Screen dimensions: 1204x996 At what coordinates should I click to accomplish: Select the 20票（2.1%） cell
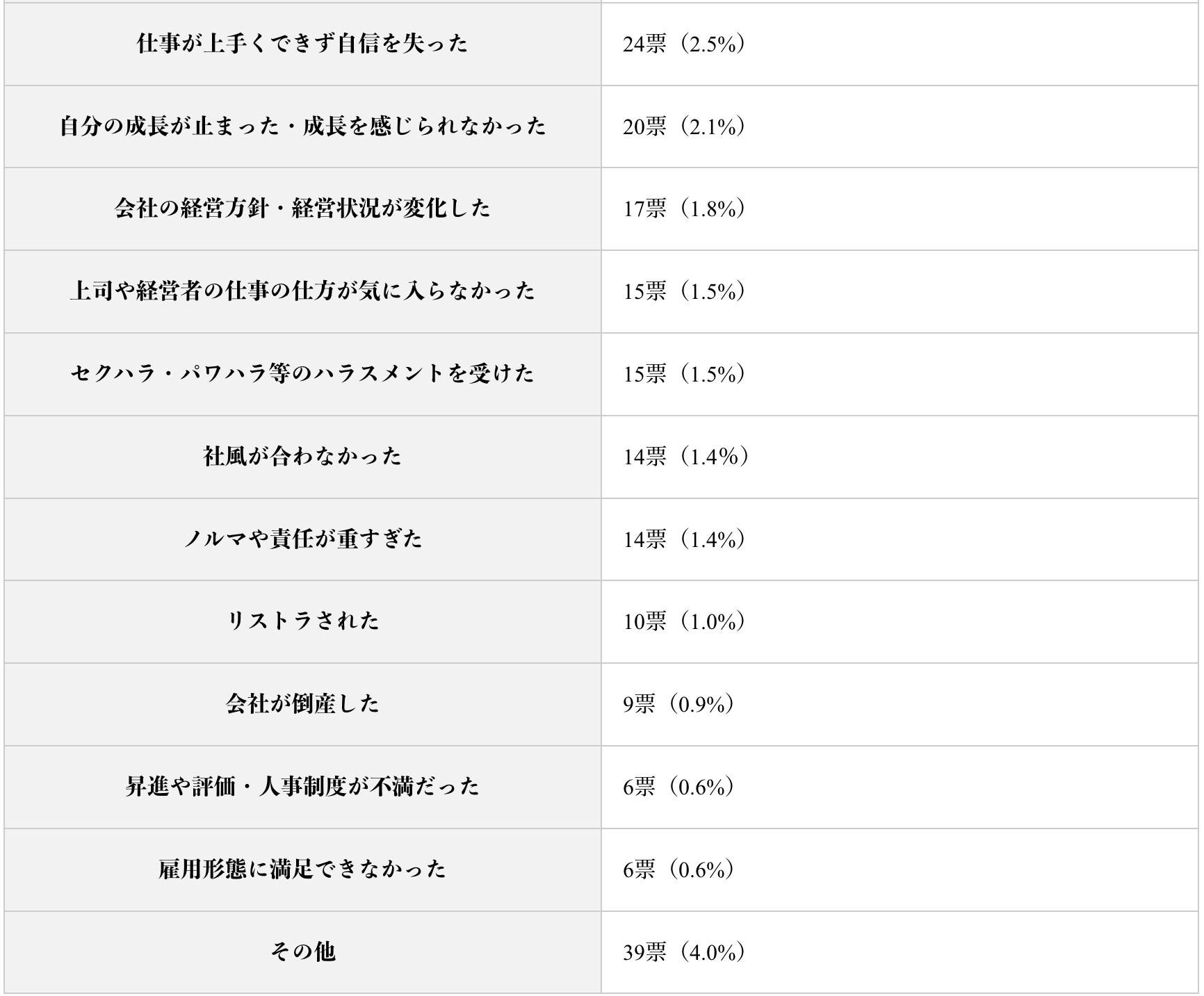[684, 126]
